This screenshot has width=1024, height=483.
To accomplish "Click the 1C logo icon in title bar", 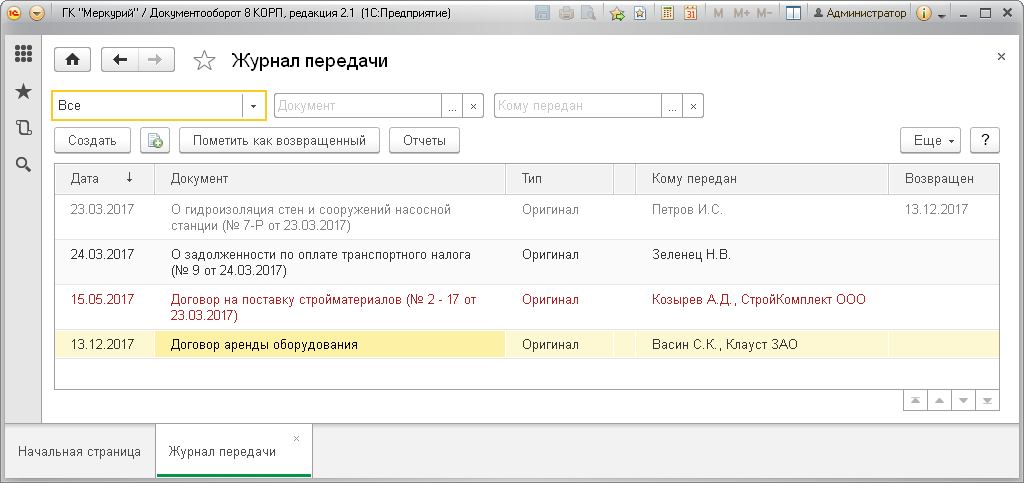I will point(14,13).
